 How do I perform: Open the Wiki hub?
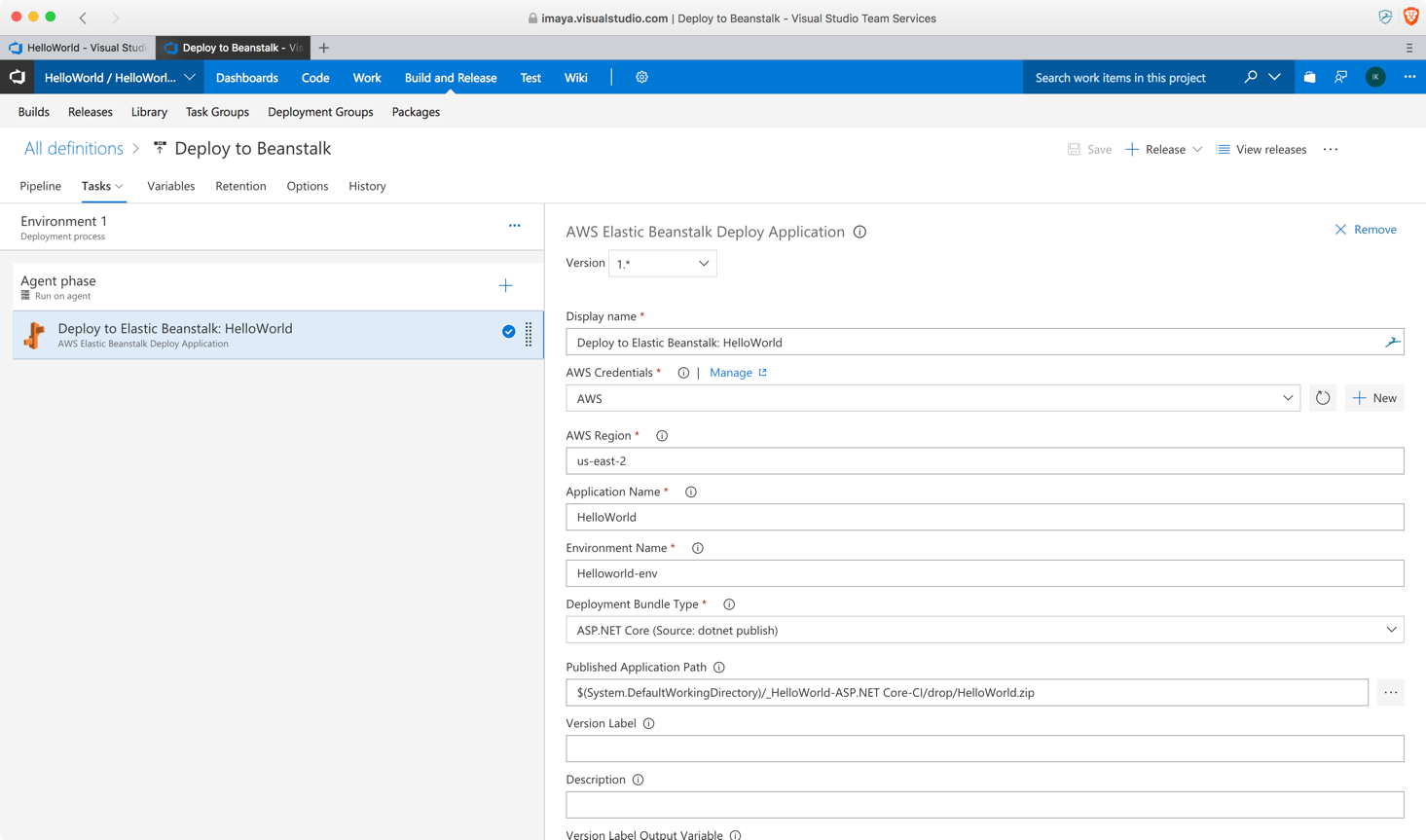[x=576, y=78]
